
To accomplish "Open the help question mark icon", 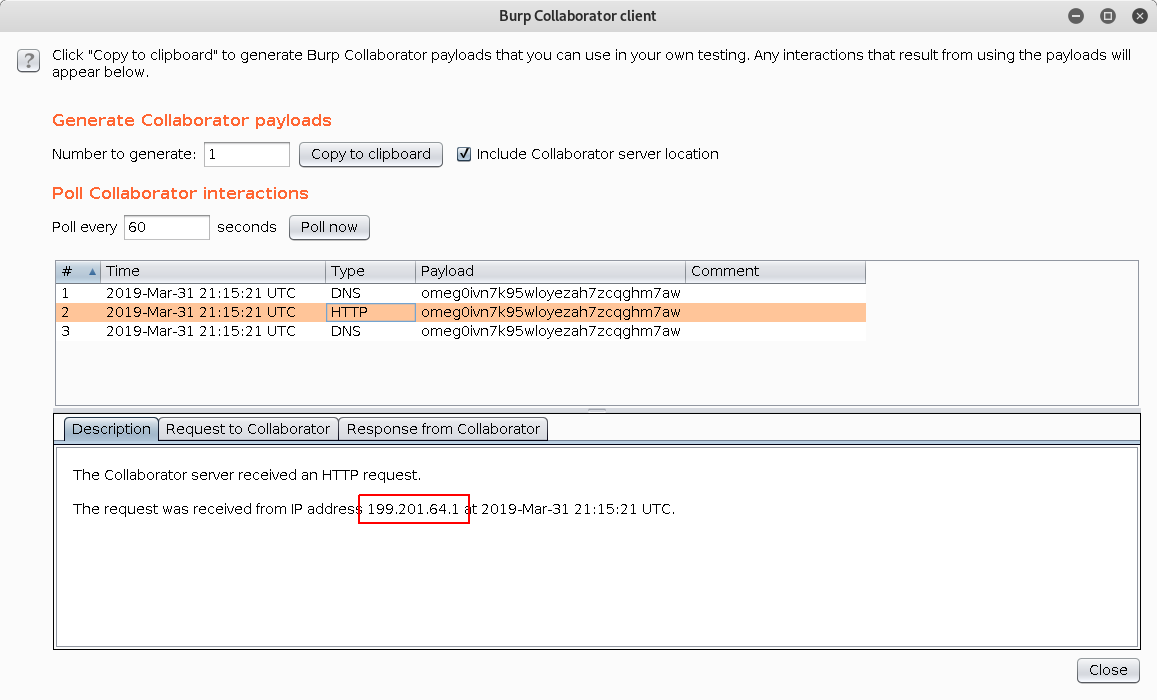I will point(28,60).
